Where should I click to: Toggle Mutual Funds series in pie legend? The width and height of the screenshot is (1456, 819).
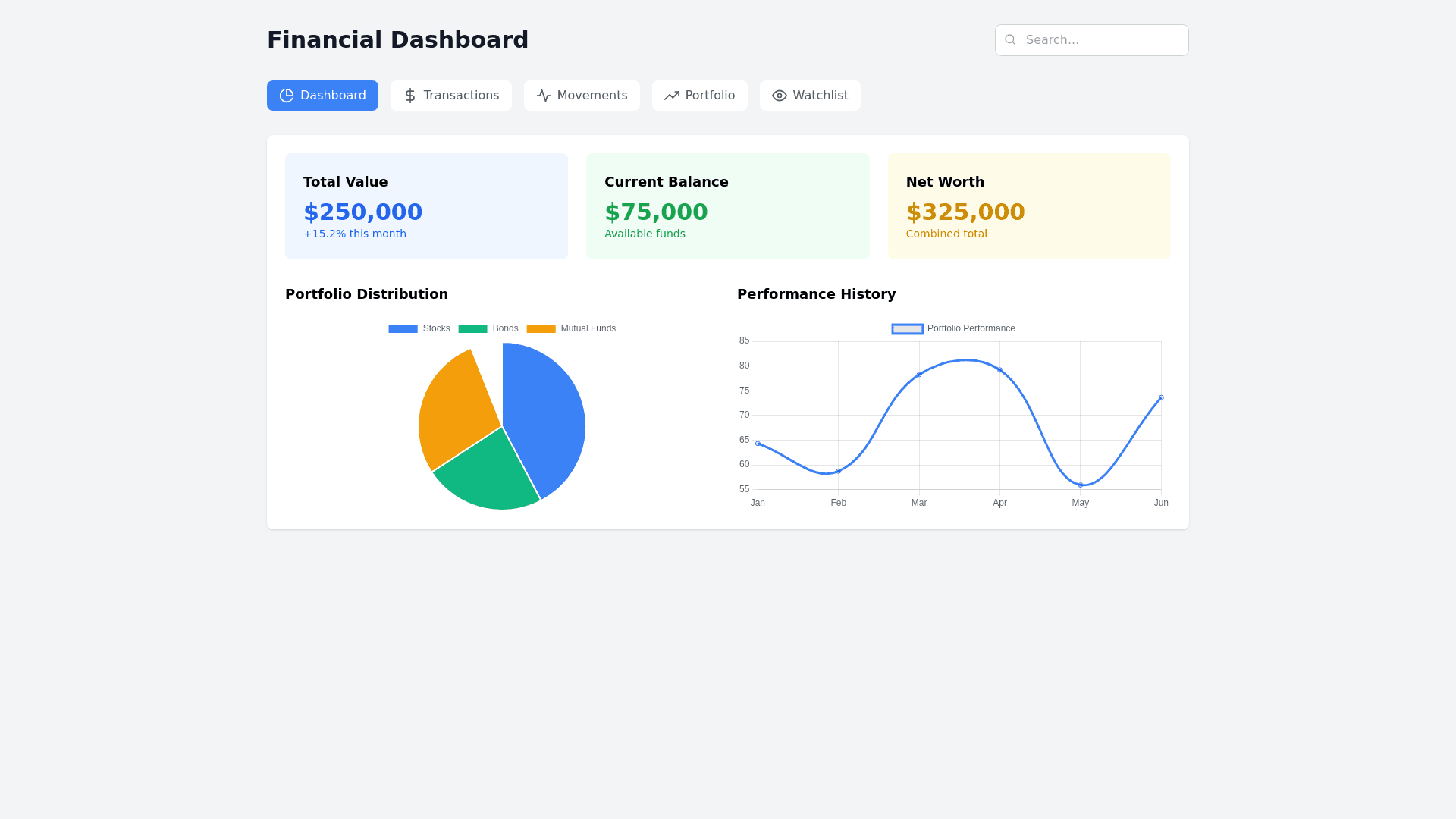coord(572,329)
